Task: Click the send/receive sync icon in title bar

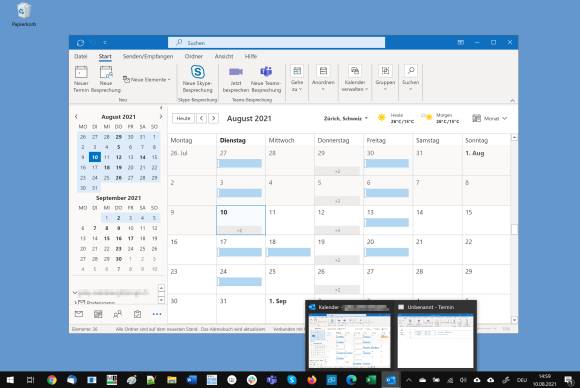Action: pyautogui.click(x=80, y=43)
